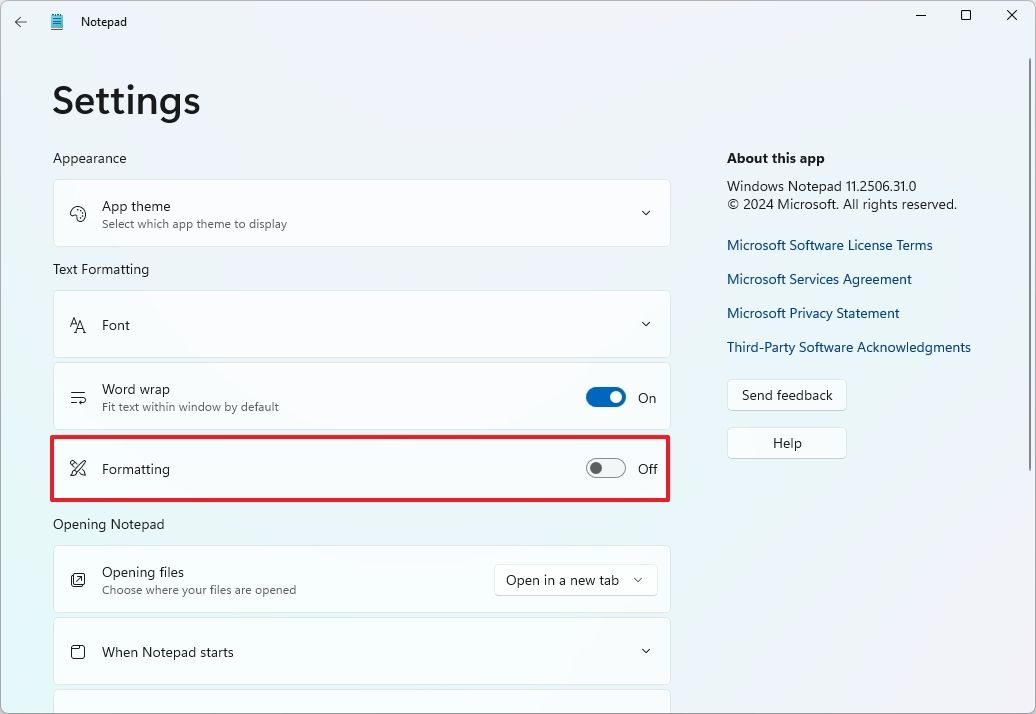Click the Send feedback button

pyautogui.click(x=786, y=395)
